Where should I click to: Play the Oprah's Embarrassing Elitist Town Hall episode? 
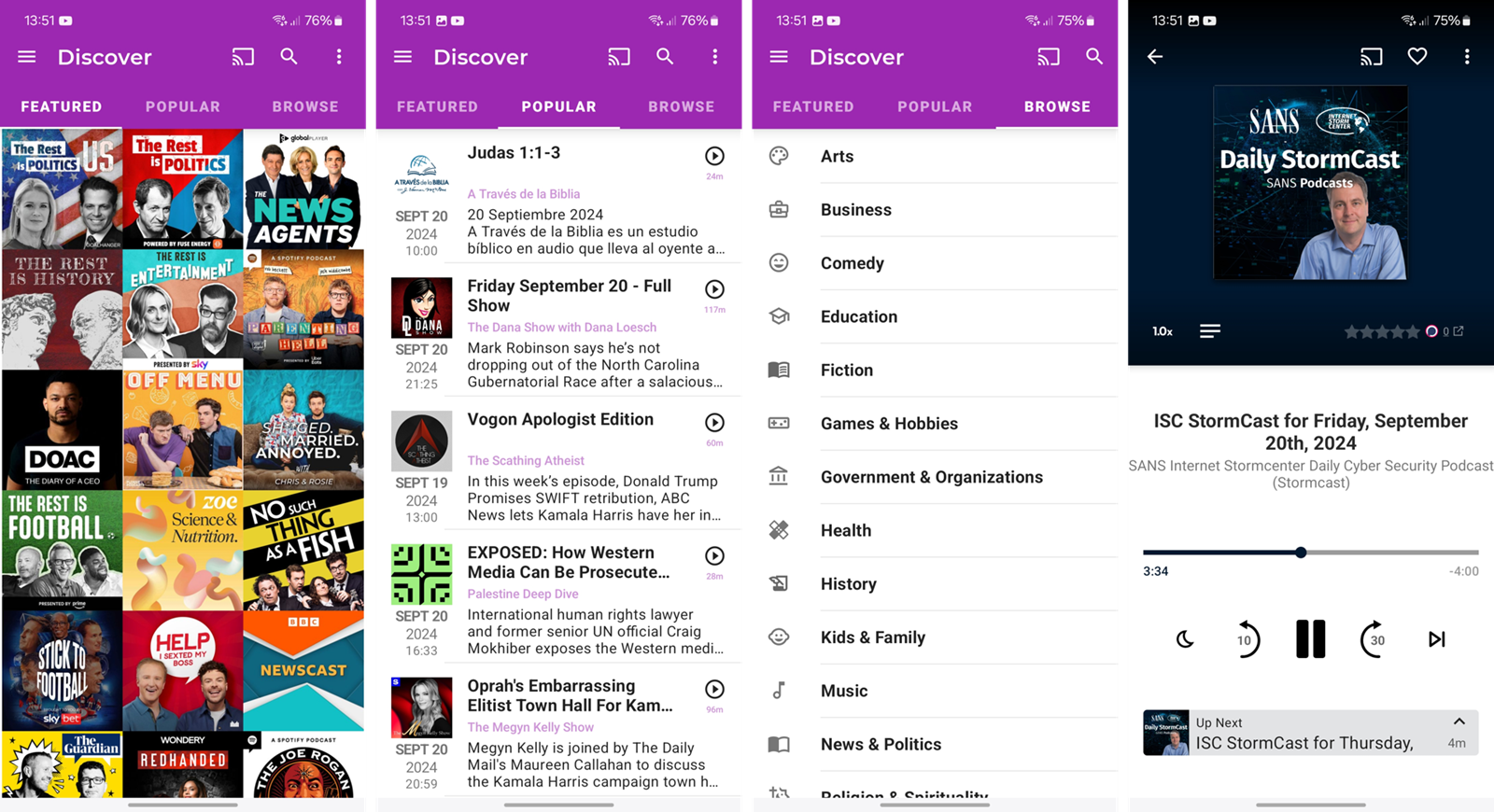[x=714, y=690]
